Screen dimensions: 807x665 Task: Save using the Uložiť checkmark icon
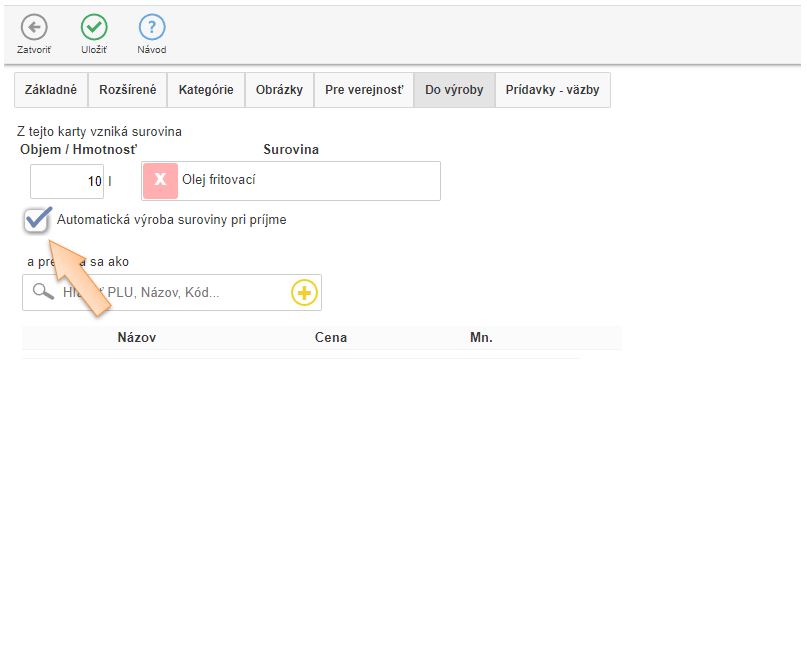(x=94, y=28)
